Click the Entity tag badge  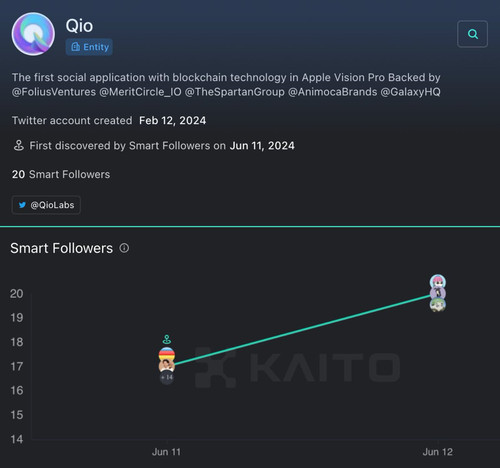pos(89,47)
